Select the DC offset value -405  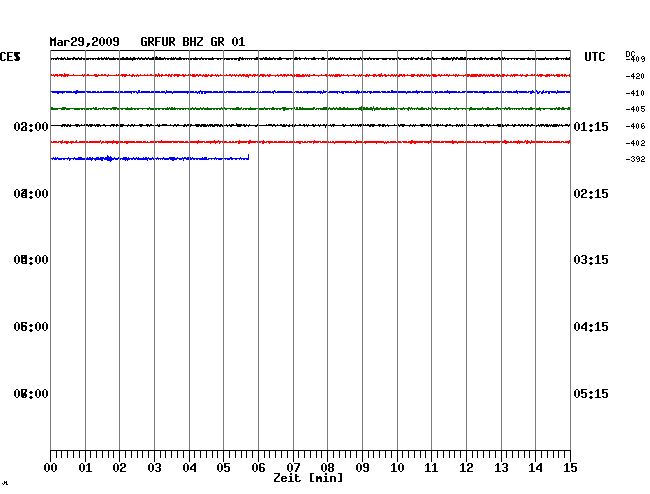coord(635,109)
